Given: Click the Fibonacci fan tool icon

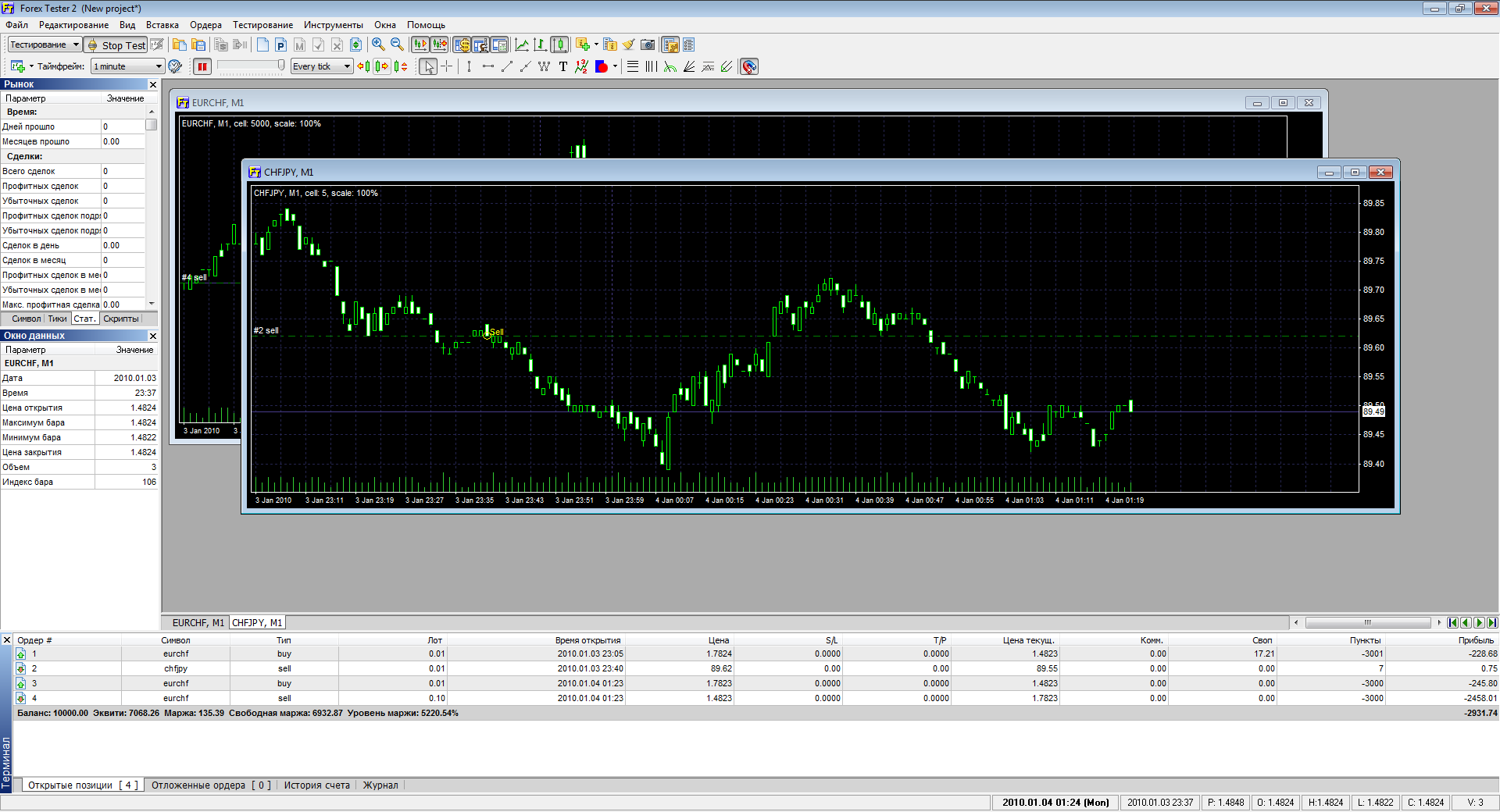Looking at the screenshot, I should click(689, 66).
